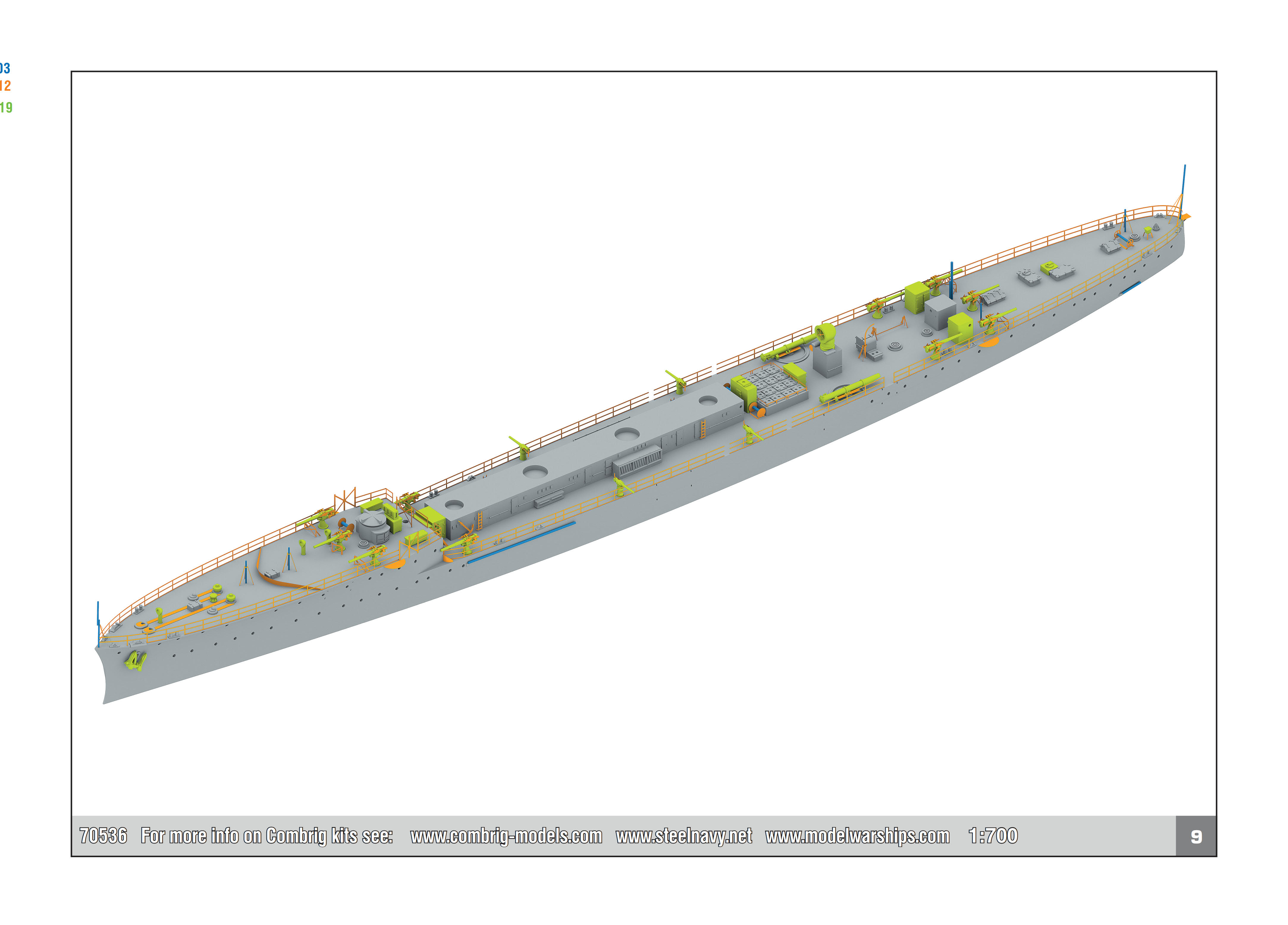Image resolution: width=1288 pixels, height=925 pixels.
Task: Click the green 19 color label
Action: [6, 107]
